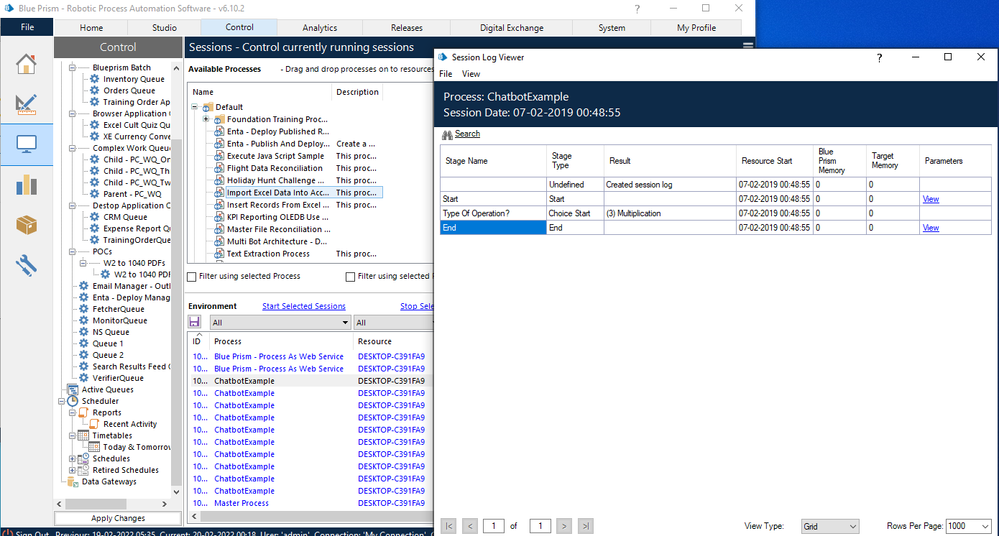Go to first page in Log Viewer

coord(449,526)
